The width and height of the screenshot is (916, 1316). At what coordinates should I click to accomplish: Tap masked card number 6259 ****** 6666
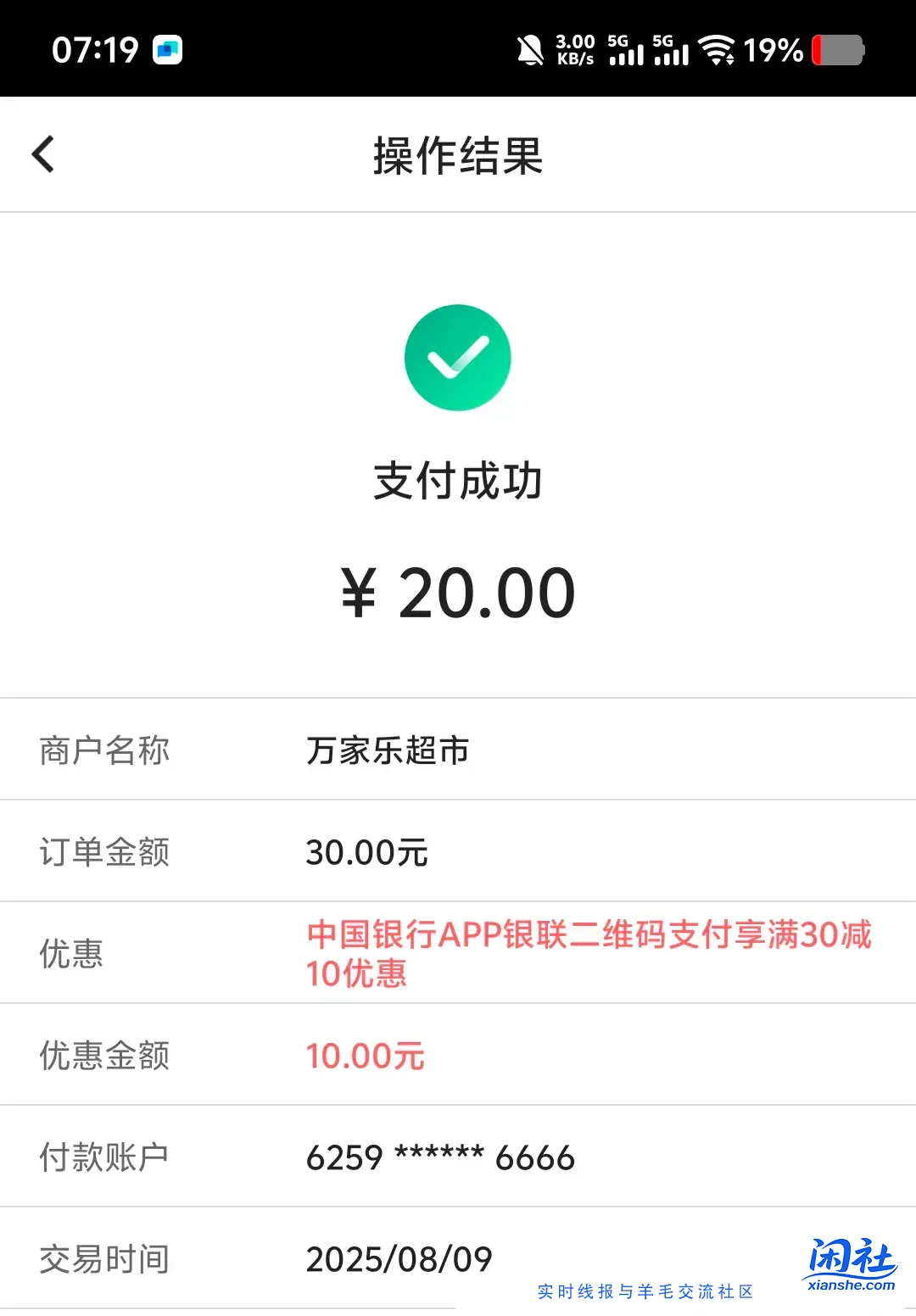pyautogui.click(x=441, y=1157)
